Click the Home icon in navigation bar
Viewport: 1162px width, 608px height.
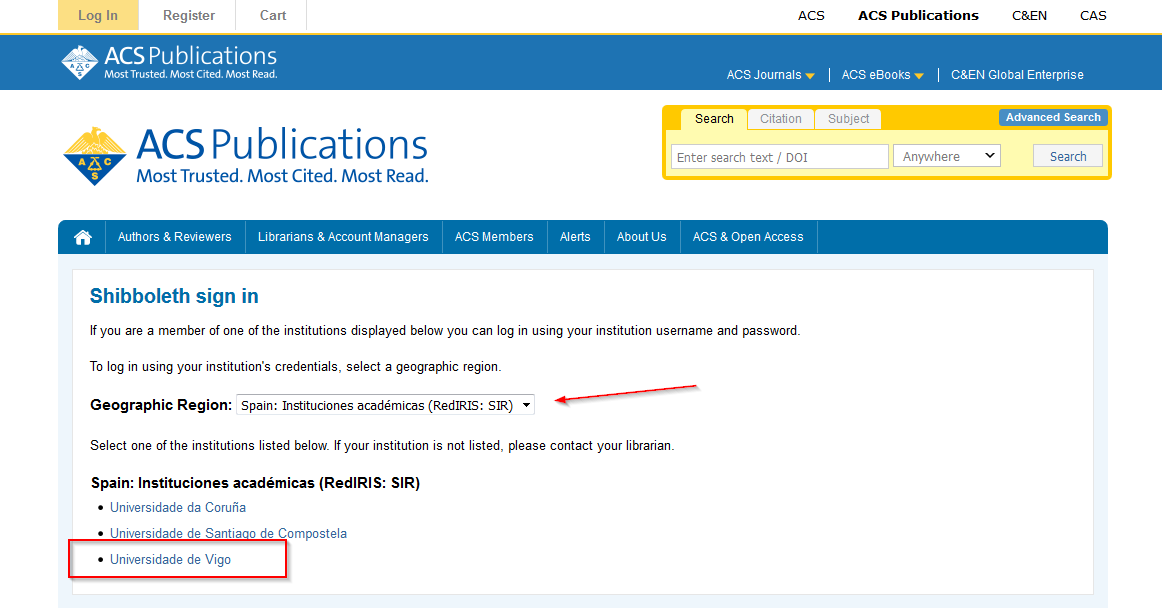point(83,237)
